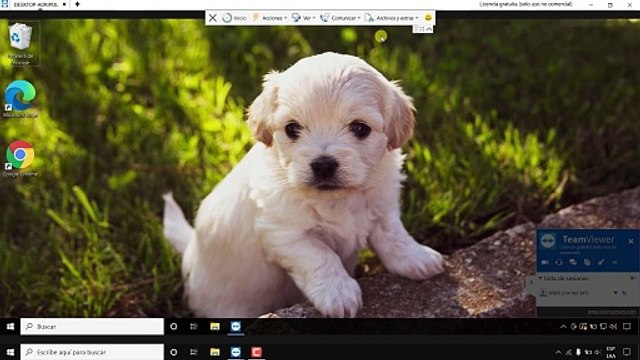This screenshot has height=360, width=640.
Task: Open the dropdown arrow beside the session entry
Action: coord(615,293)
